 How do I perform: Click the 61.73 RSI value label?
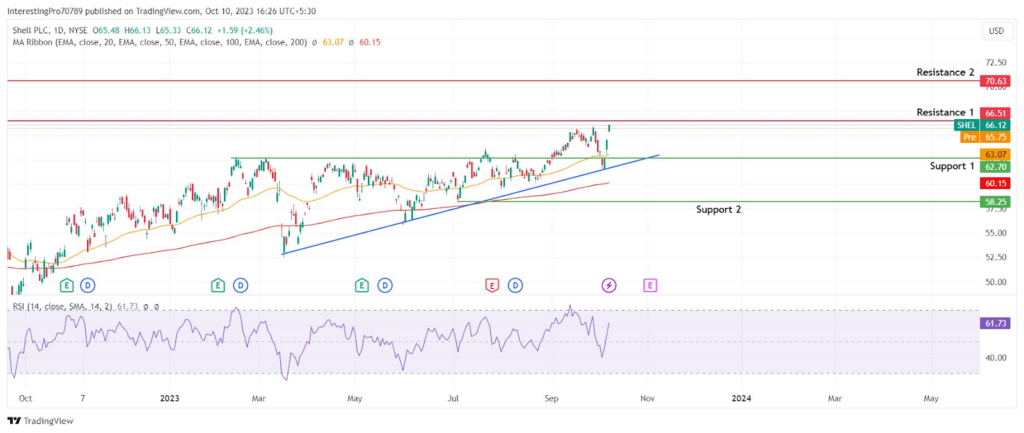pyautogui.click(x=995, y=323)
